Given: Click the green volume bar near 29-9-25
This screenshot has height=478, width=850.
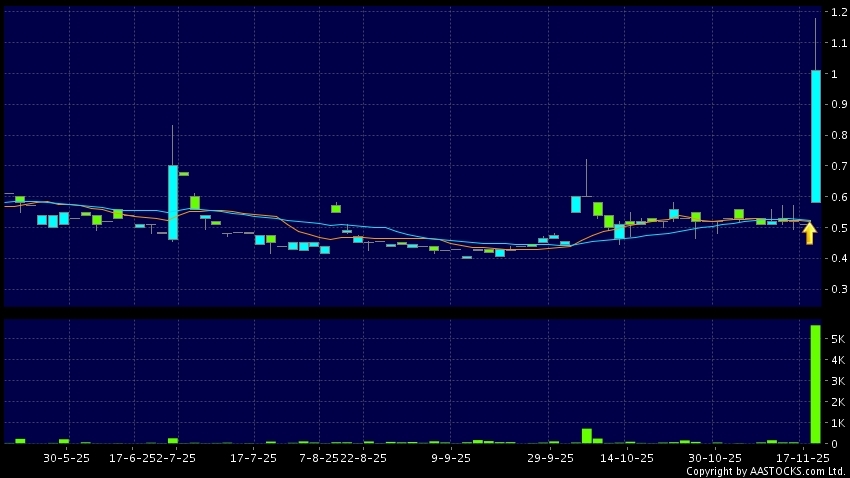Looking at the screenshot, I should tap(587, 435).
